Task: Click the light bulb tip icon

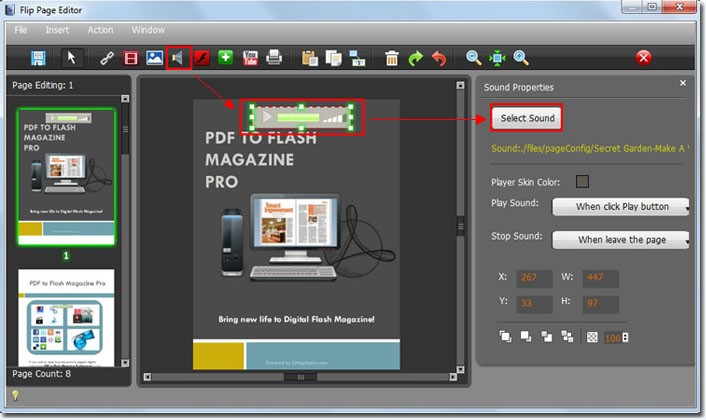Action: click(x=15, y=395)
